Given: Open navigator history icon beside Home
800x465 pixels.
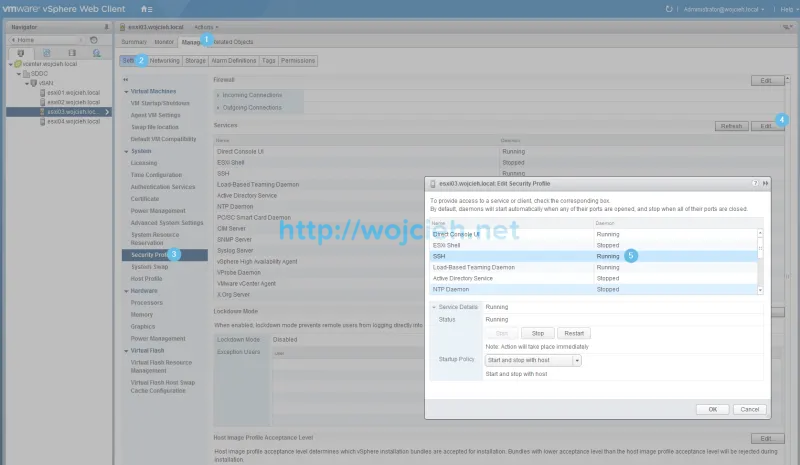Looking at the screenshot, I should (93, 40).
